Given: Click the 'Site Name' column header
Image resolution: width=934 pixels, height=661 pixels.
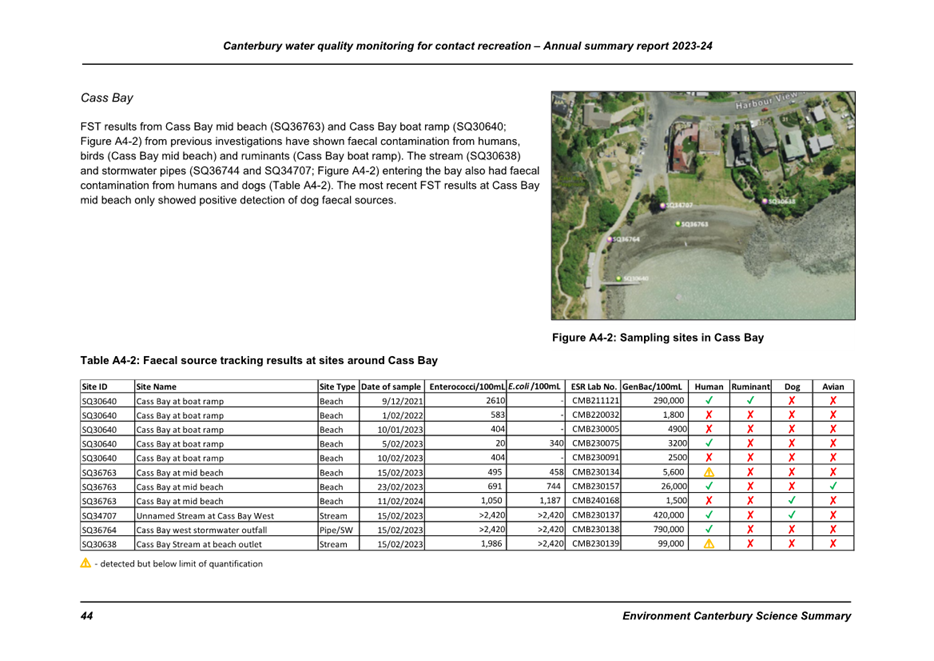Looking at the screenshot, I should click(x=156, y=386).
